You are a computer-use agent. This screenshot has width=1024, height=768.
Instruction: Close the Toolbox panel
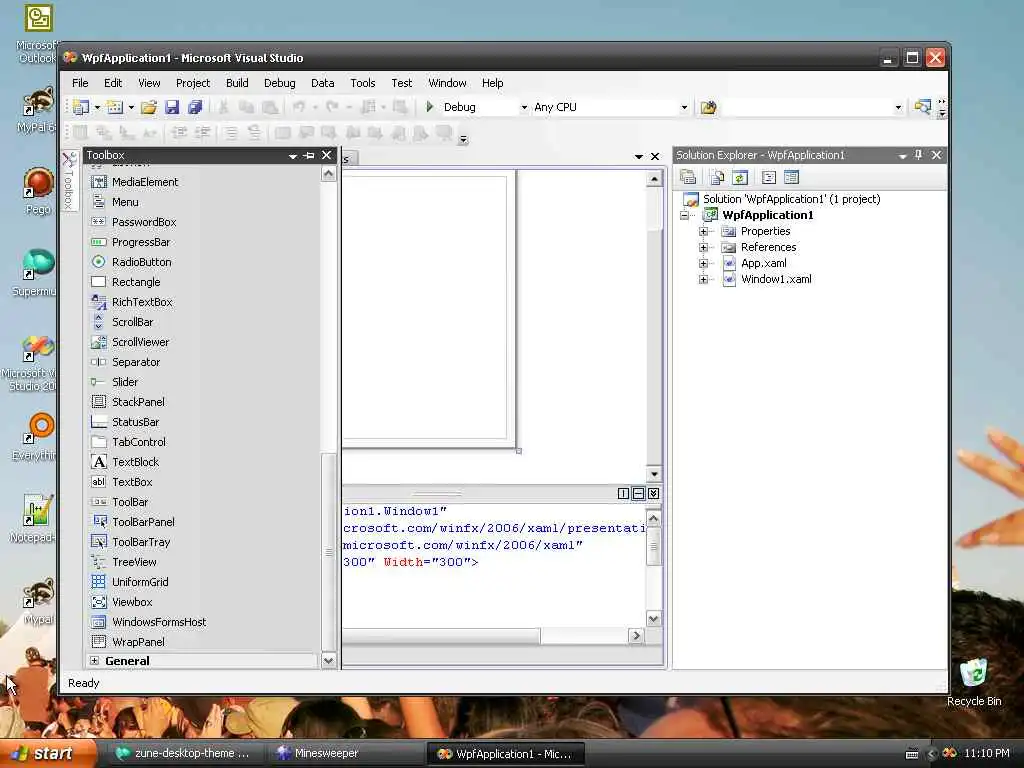coord(327,155)
